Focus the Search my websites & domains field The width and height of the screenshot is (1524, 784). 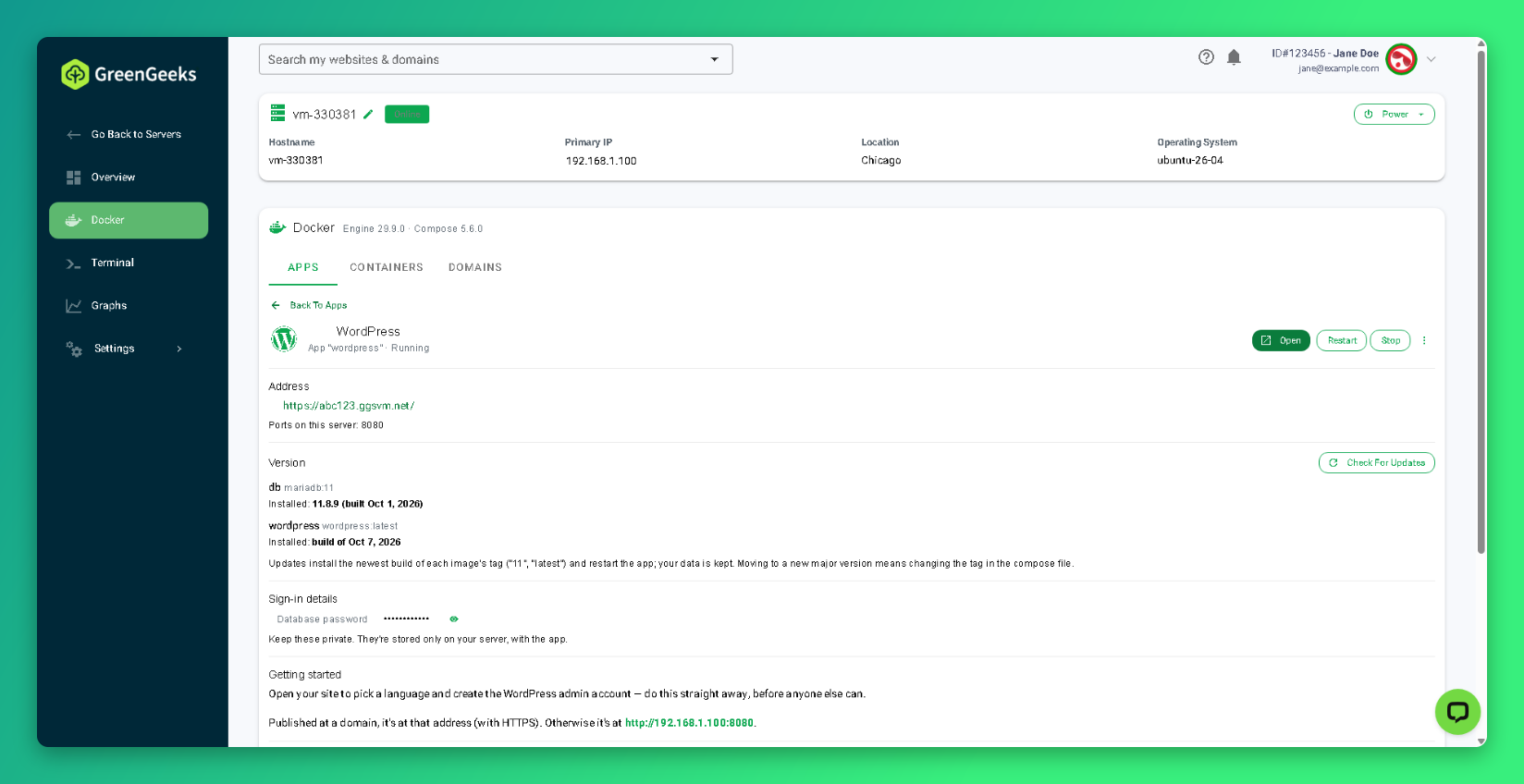point(496,59)
